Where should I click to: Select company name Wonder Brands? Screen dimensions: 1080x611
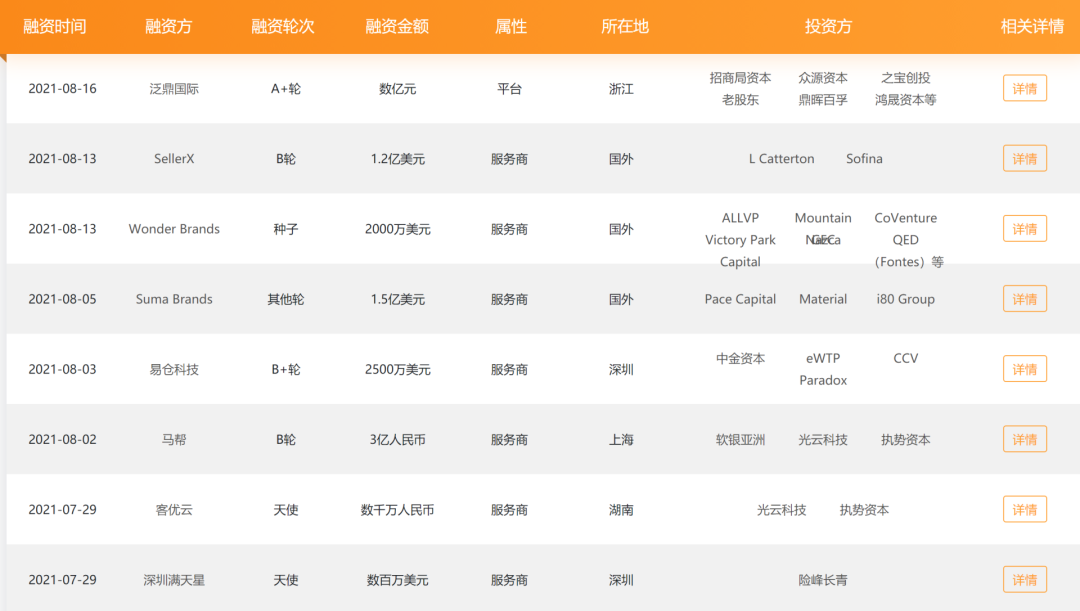click(174, 229)
